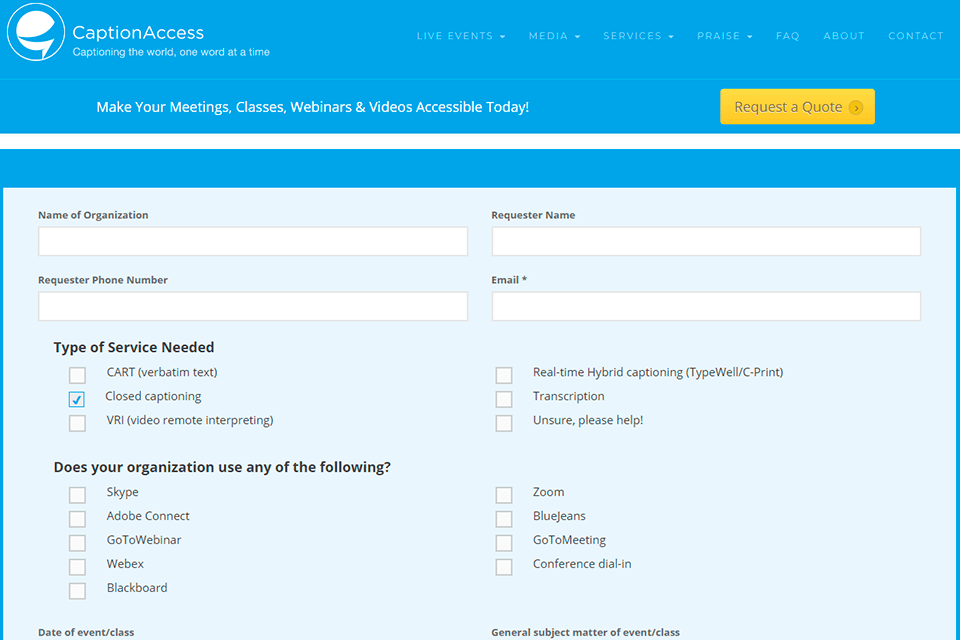
Task: Enable Real-time Hybrid captioning checkbox
Action: tap(504, 375)
